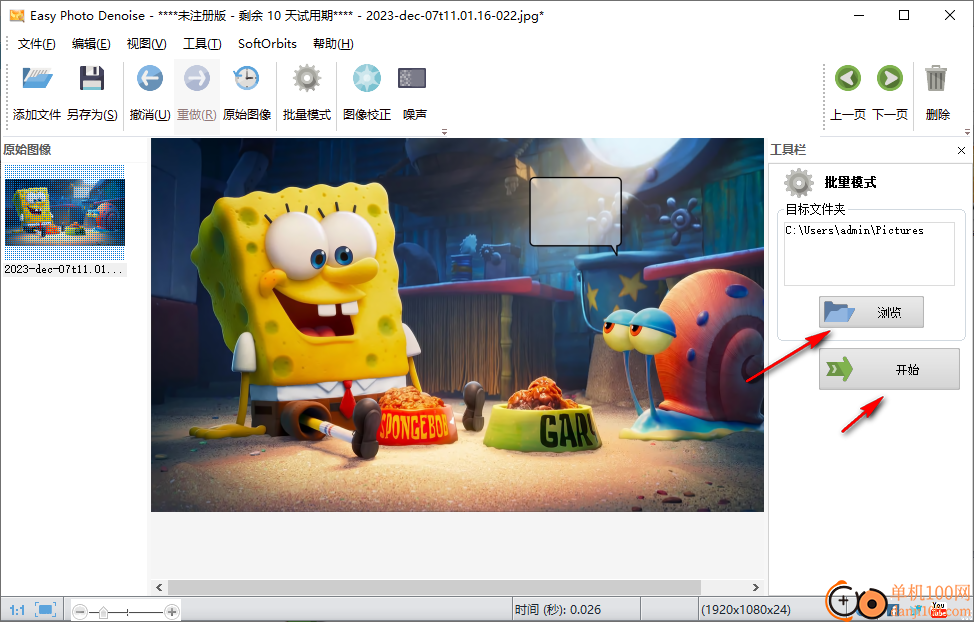974x622 pixels.
Task: Open the View (视图) menu
Action: pyautogui.click(x=146, y=43)
